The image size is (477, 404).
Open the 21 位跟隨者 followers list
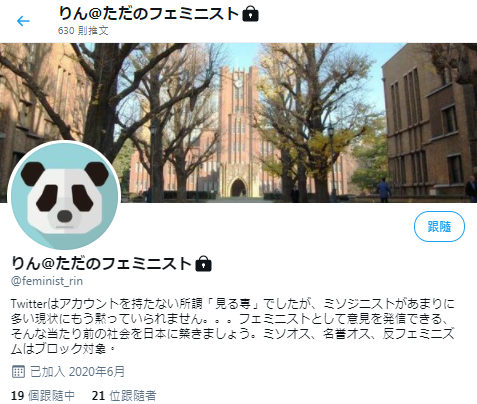[124, 396]
